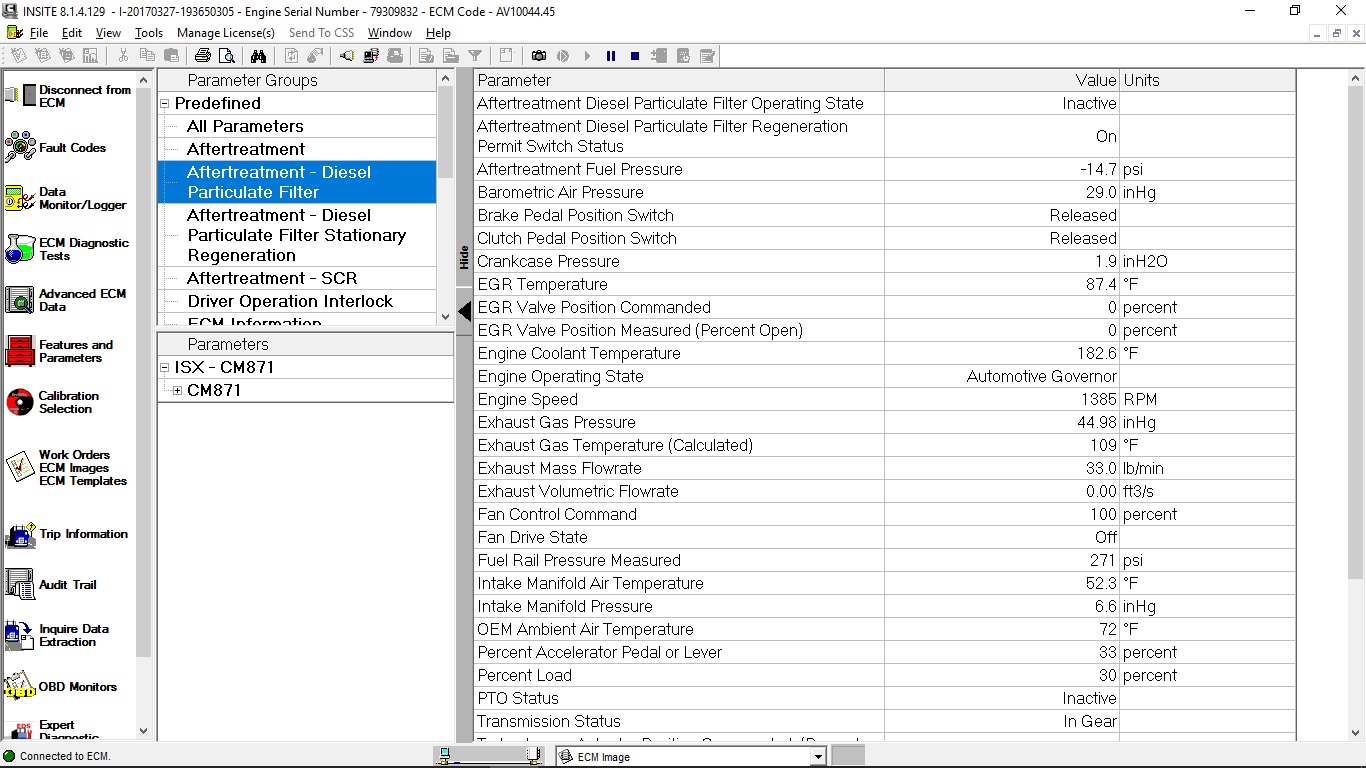Screen dimensions: 1366x768
Task: Click the Value column header
Action: [x=1001, y=80]
